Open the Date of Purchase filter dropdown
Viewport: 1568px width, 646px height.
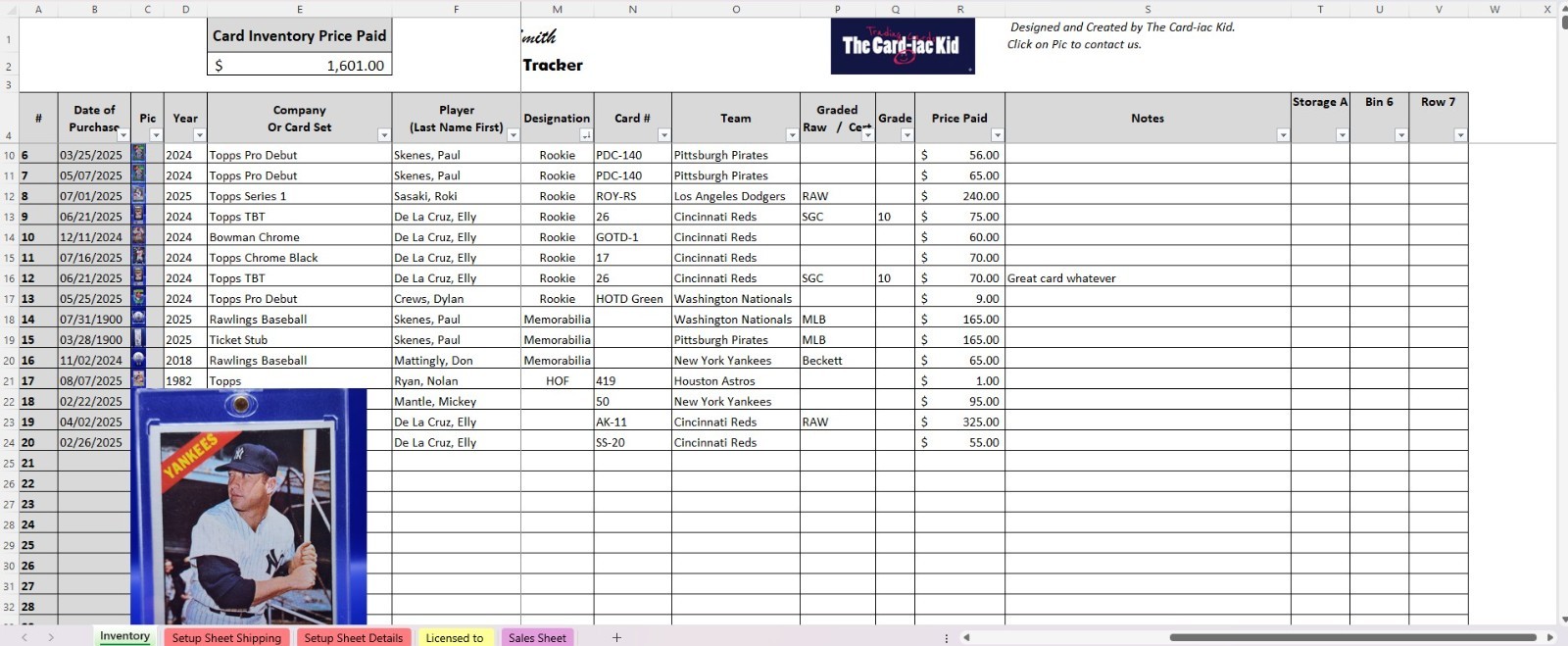pos(122,135)
